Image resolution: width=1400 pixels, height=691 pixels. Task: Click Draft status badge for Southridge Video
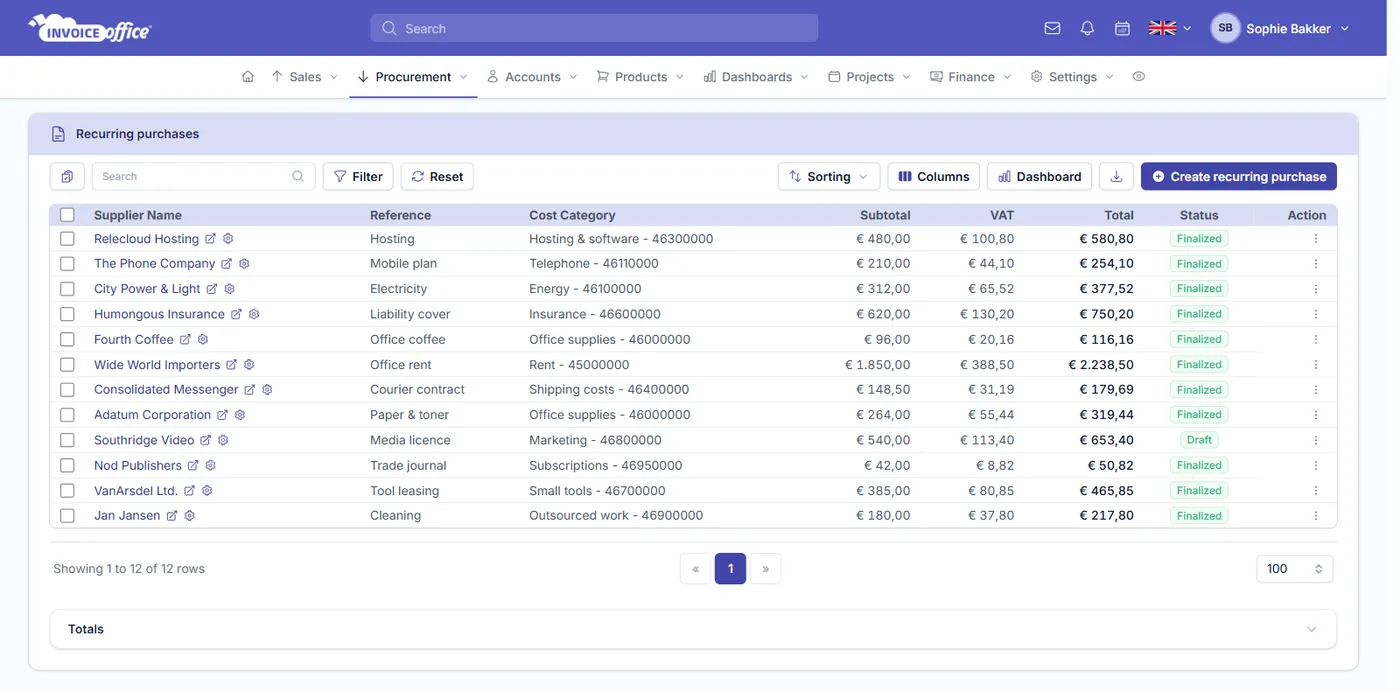coord(1199,440)
